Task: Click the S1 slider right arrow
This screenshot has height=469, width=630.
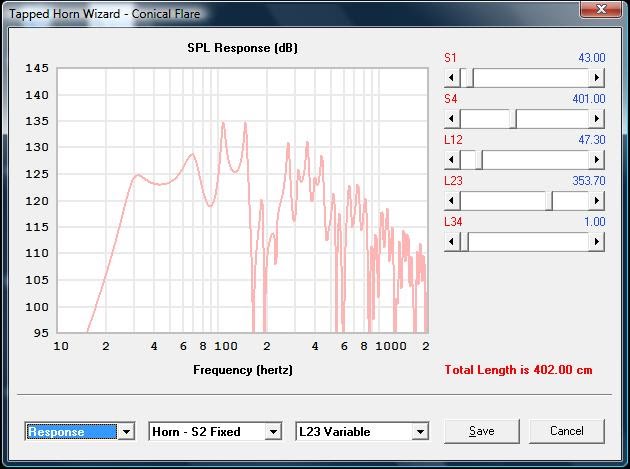Action: (x=597, y=78)
